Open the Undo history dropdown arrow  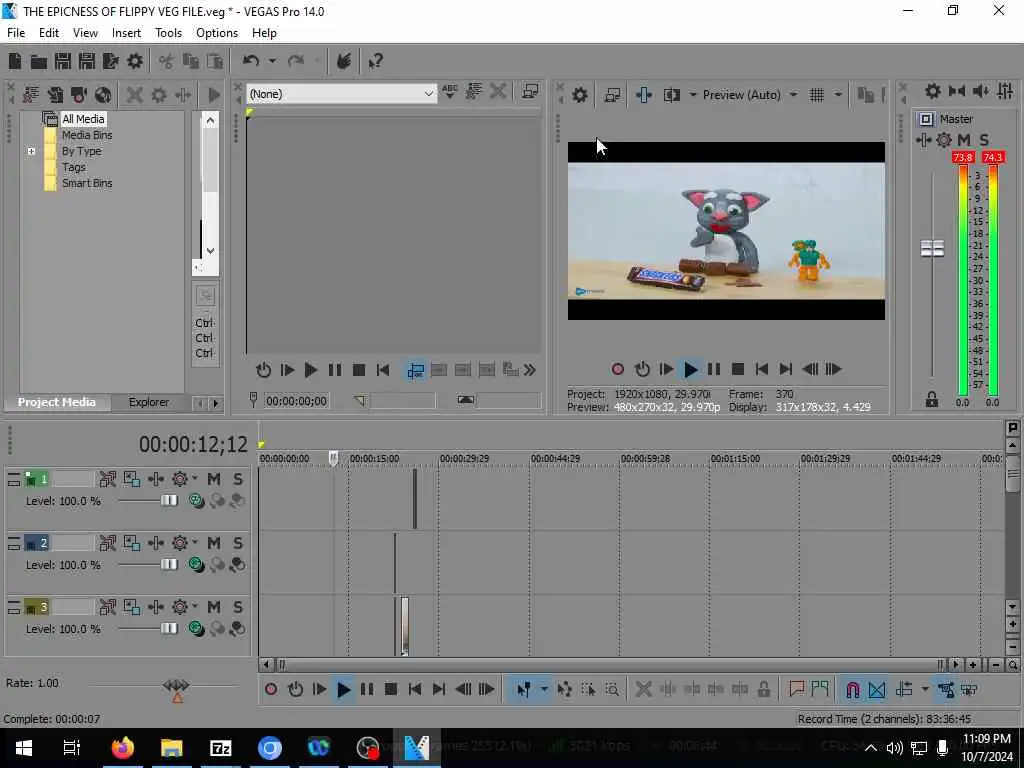[272, 61]
